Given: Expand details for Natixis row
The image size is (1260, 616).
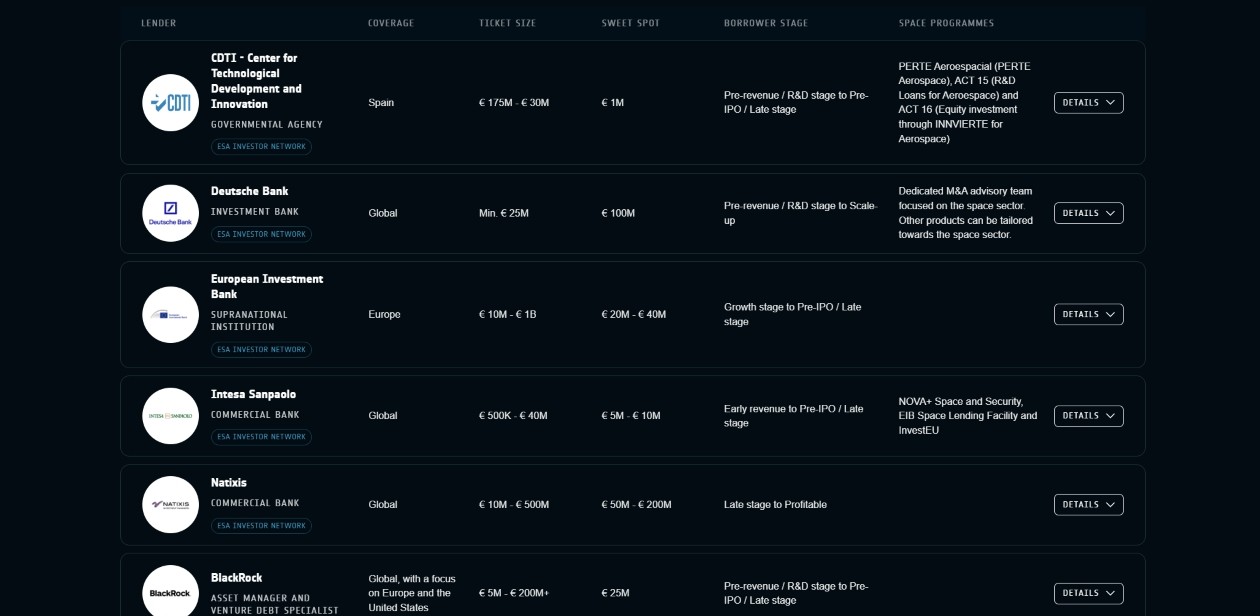Looking at the screenshot, I should click(1088, 505).
